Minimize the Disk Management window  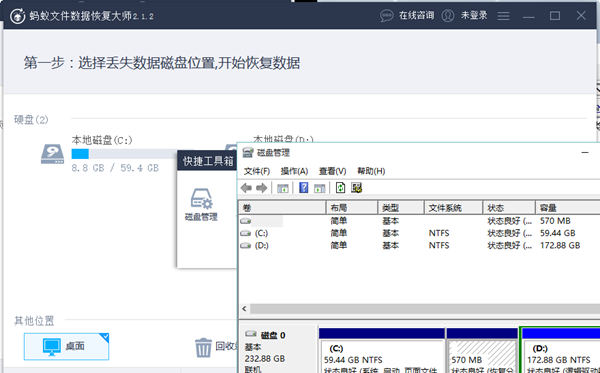585,153
